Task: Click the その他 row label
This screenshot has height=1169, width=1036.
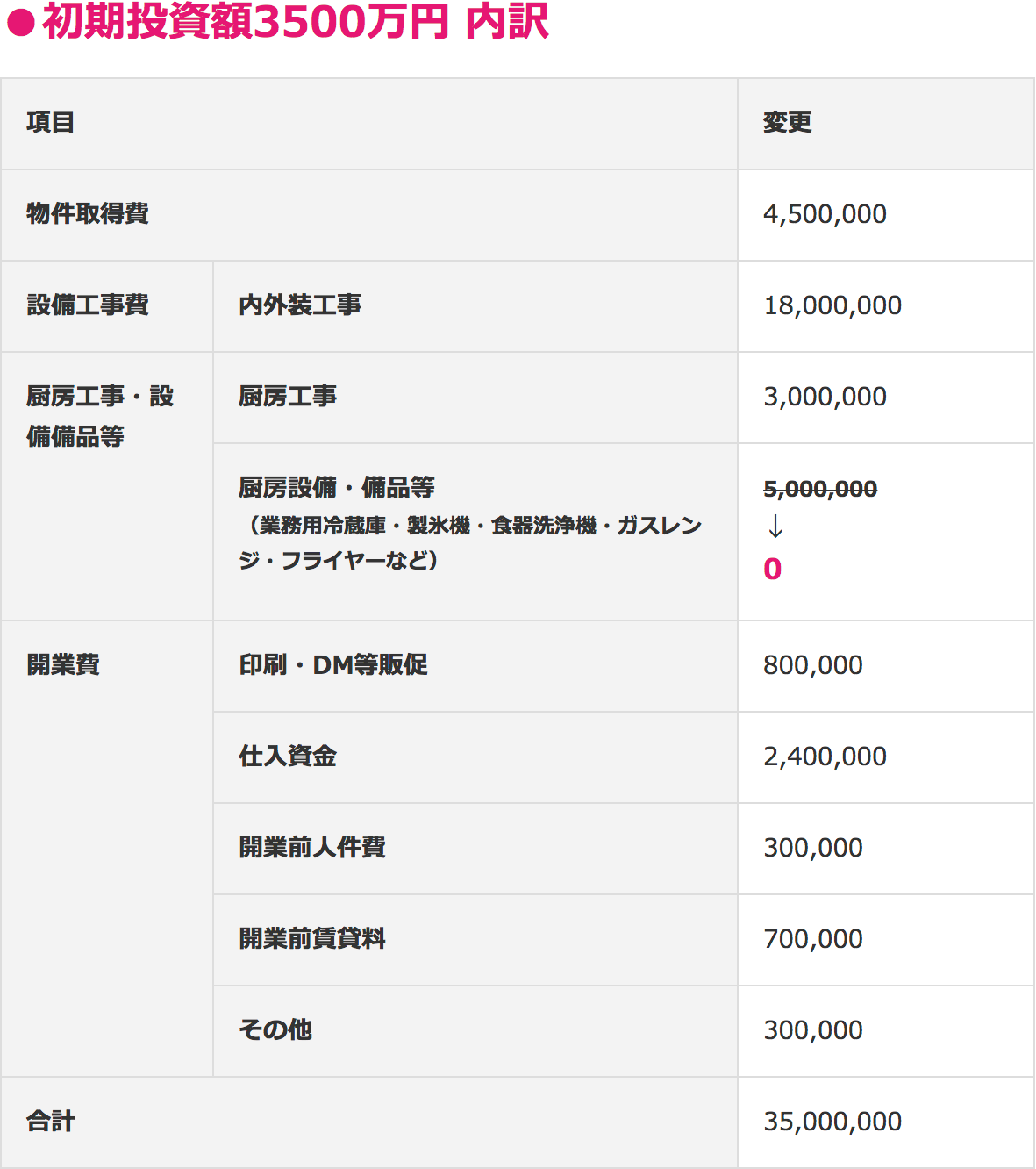Action: [275, 1030]
